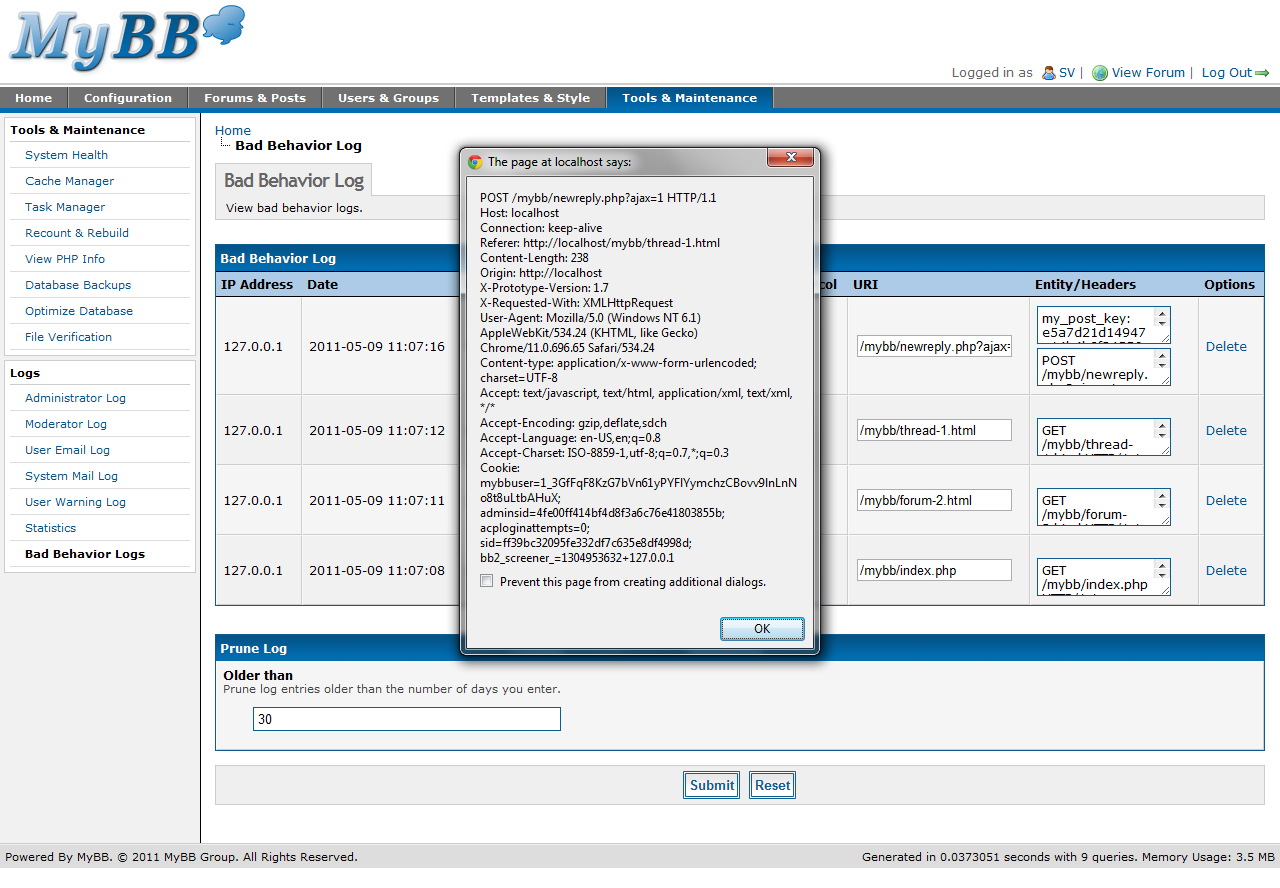Go to Database Backups page
The width and height of the screenshot is (1280, 888).
coord(78,285)
